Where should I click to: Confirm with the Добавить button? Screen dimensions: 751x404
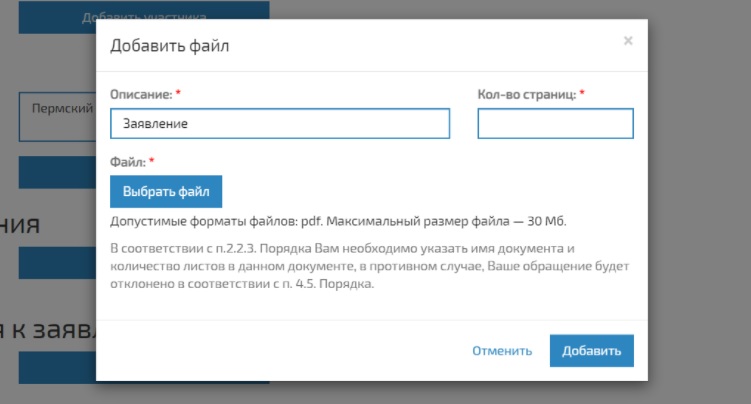coord(592,351)
